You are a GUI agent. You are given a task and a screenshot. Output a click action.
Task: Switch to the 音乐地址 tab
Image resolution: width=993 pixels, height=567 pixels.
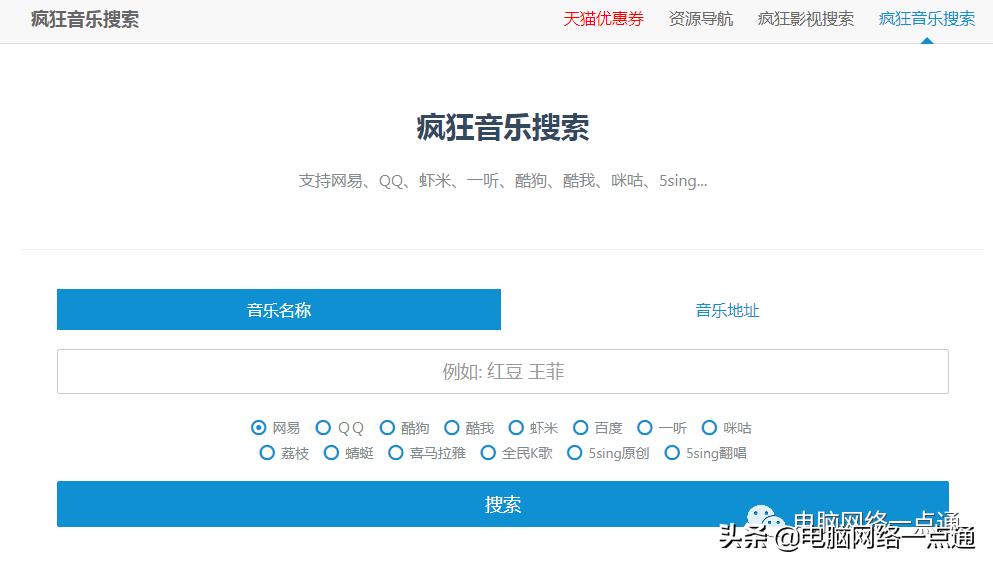tap(727, 310)
